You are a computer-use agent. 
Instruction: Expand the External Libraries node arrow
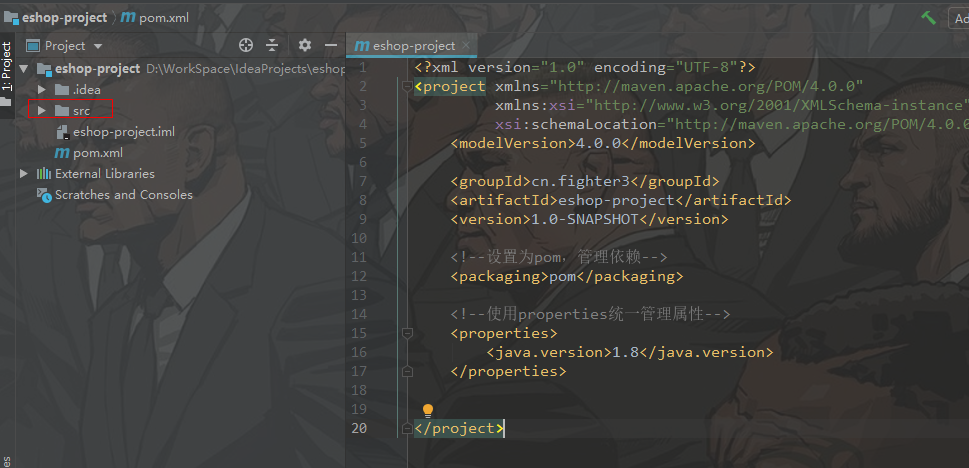[23, 174]
